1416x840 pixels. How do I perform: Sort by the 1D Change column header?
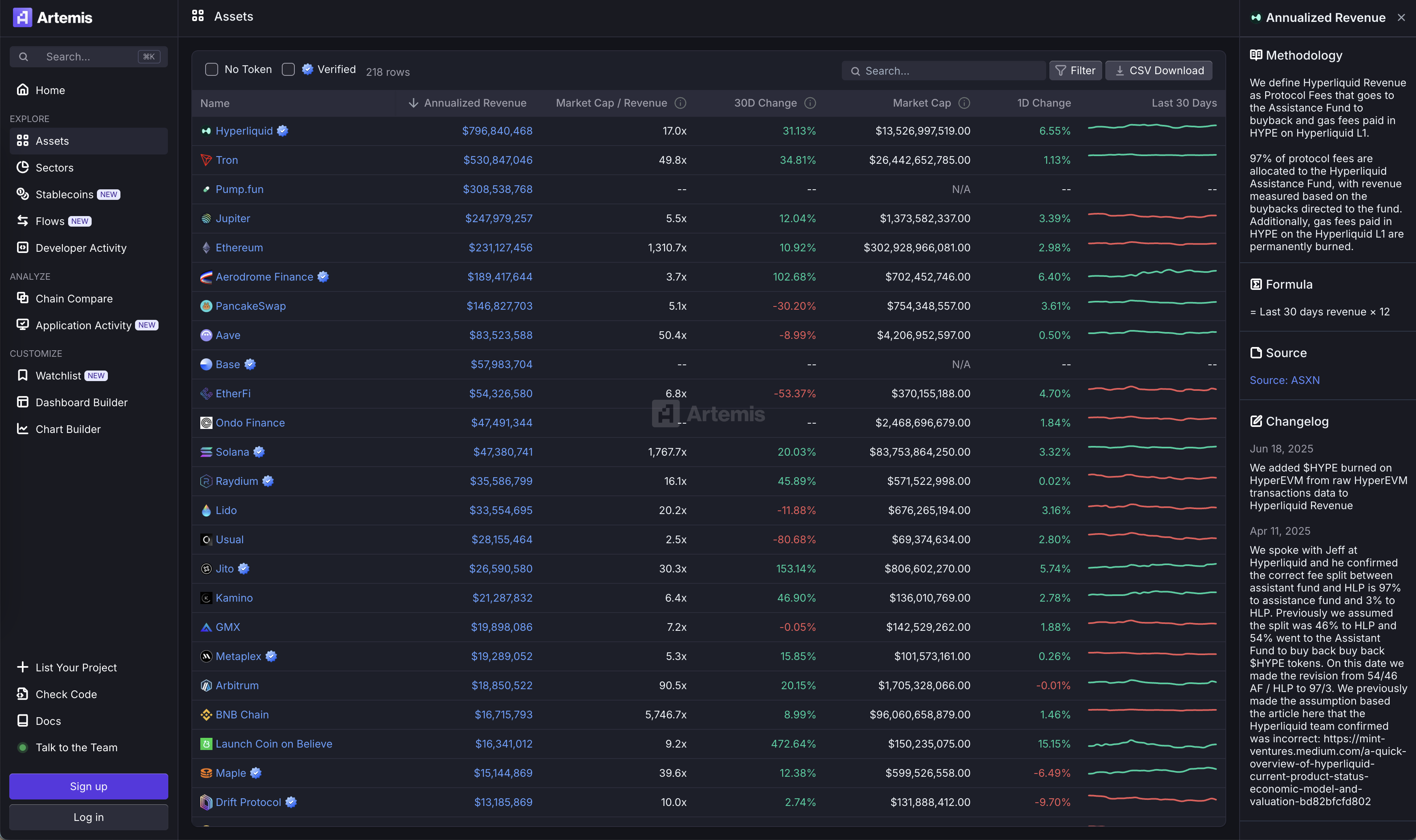pos(1044,103)
